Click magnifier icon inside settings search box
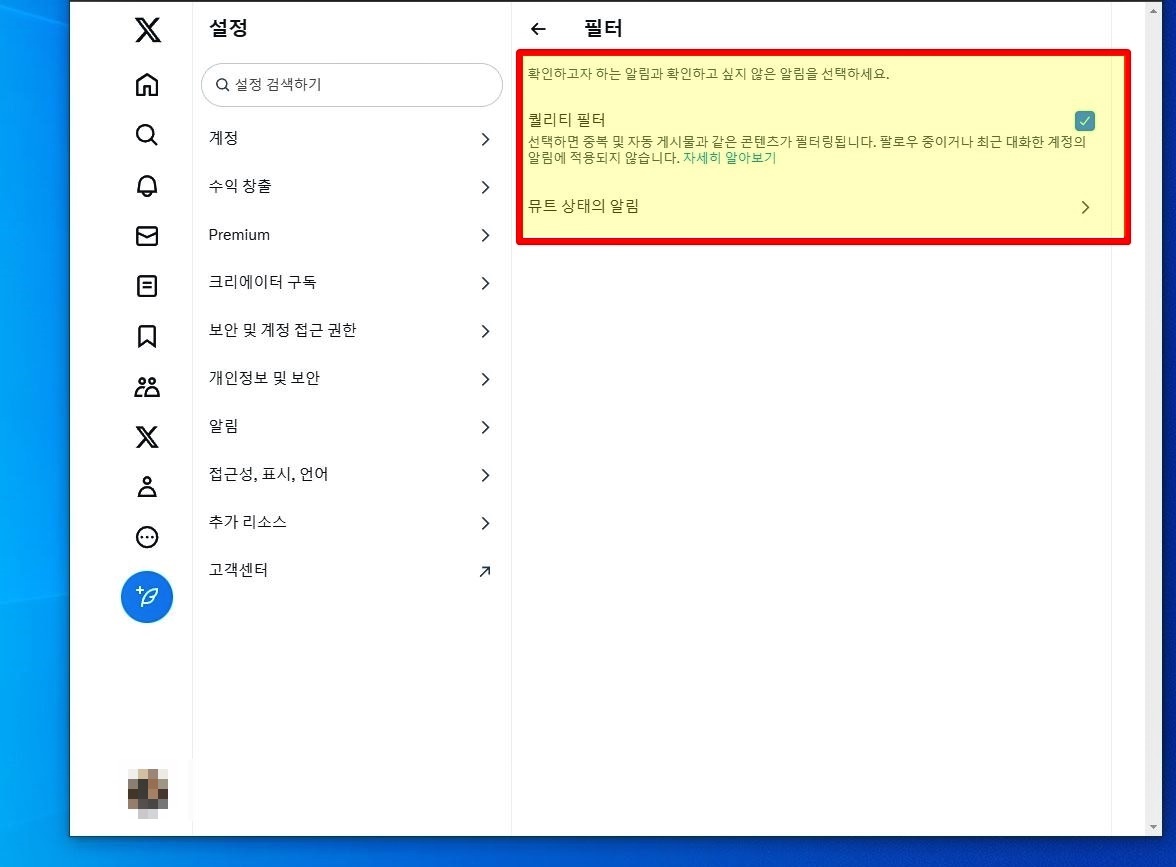The image size is (1176, 867). pyautogui.click(x=223, y=85)
